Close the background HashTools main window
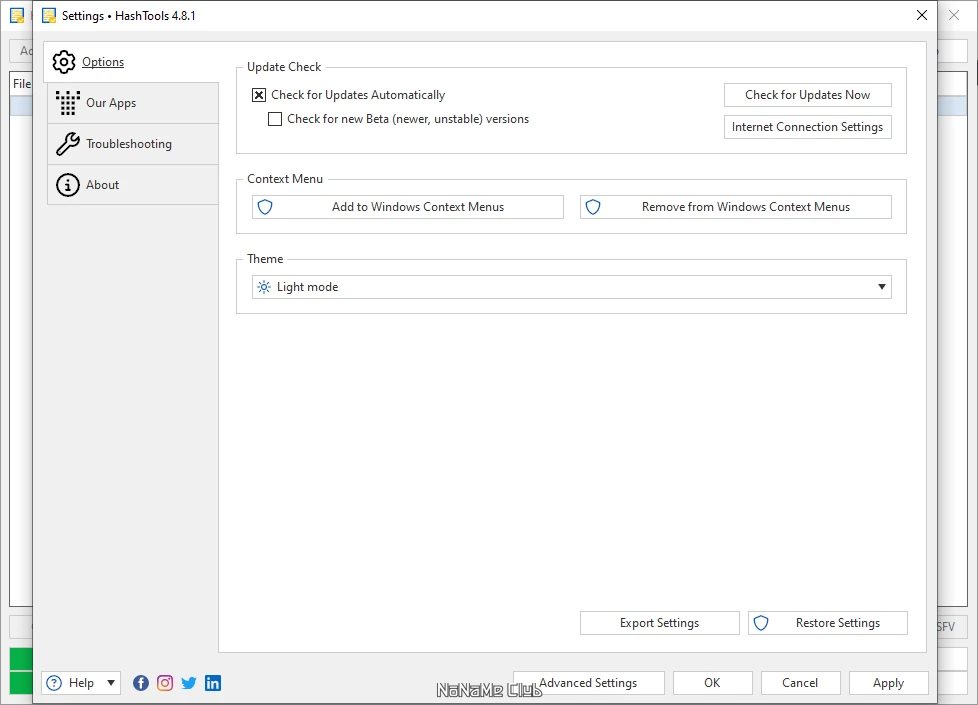This screenshot has height=705, width=978. [x=954, y=15]
